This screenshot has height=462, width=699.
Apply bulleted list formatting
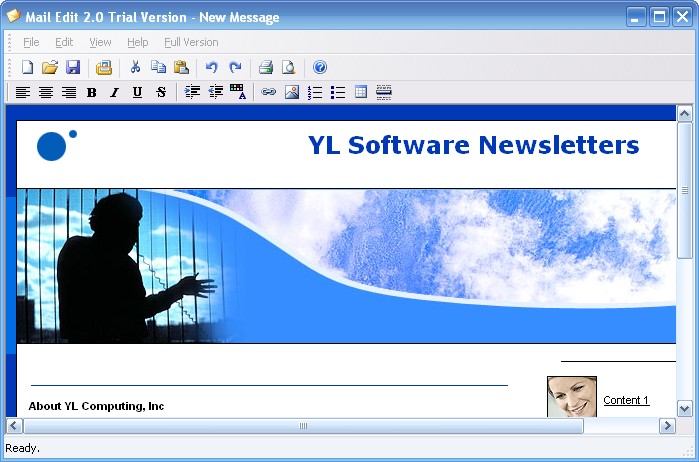pos(338,92)
